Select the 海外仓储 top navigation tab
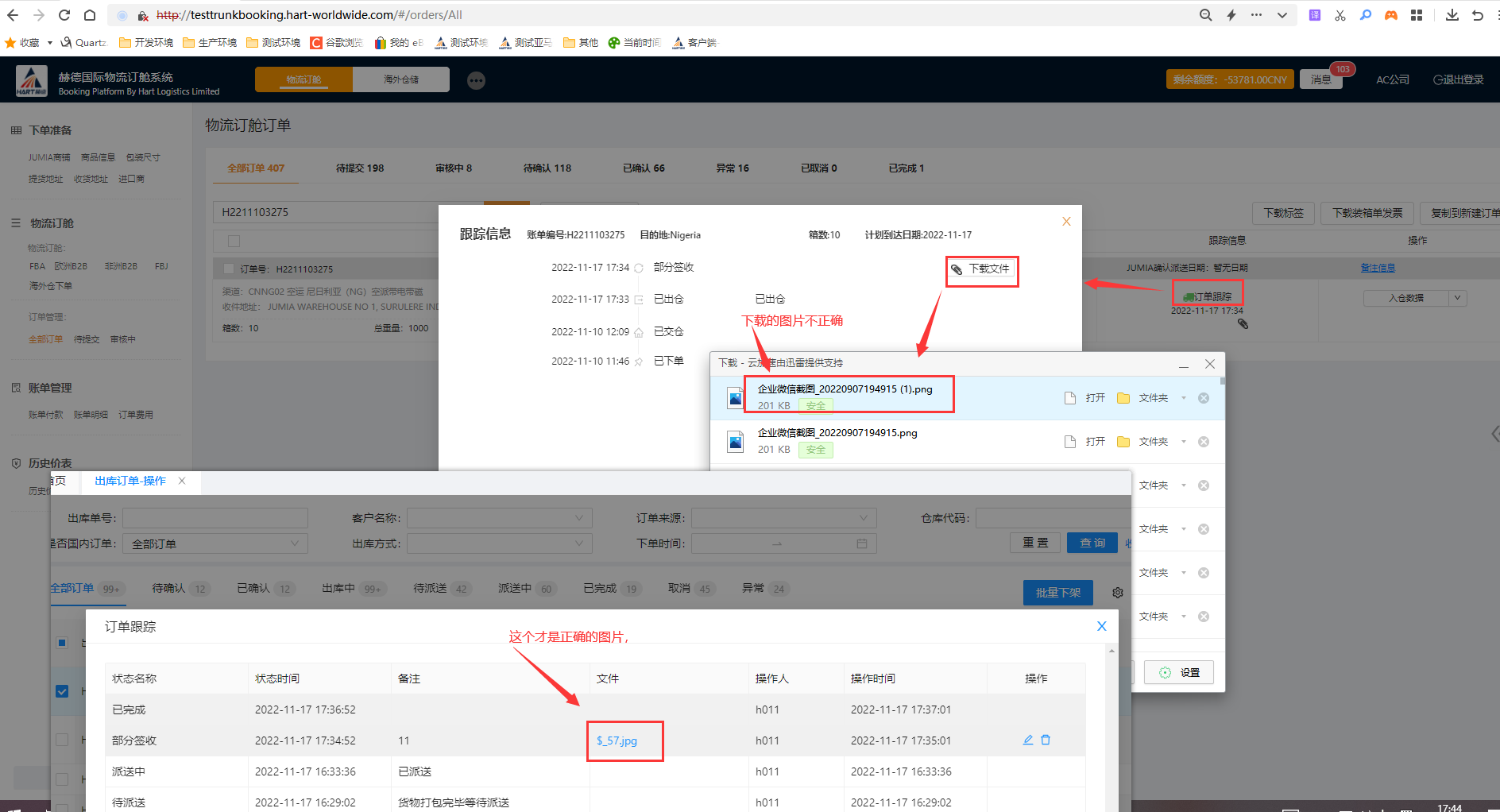This screenshot has width=1500, height=812. [x=401, y=79]
